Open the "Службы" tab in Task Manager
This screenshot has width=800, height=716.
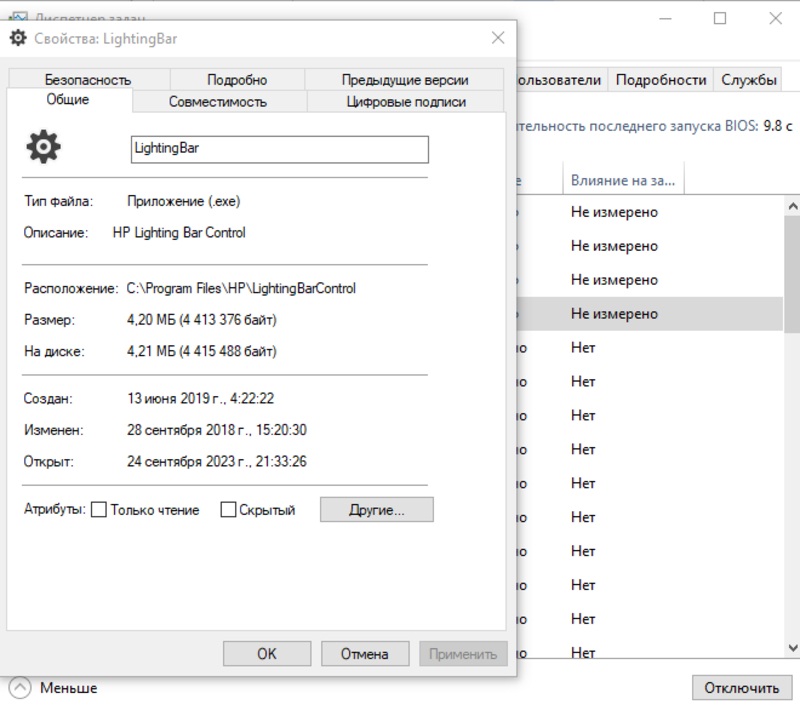749,80
